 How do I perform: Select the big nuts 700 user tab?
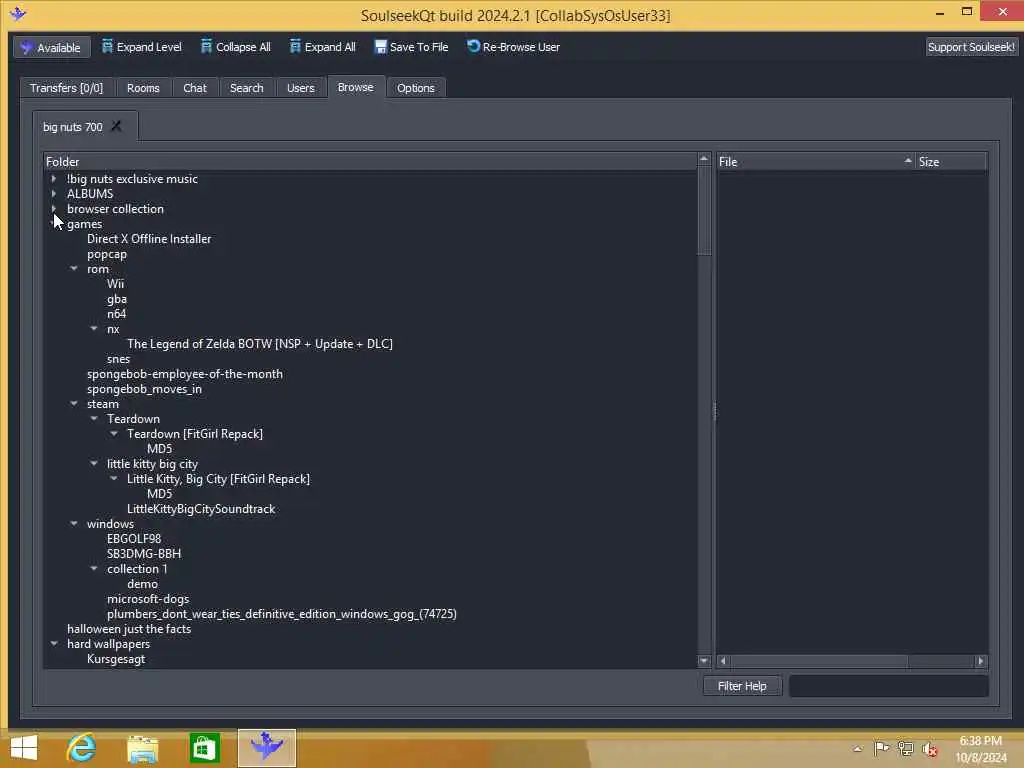72,127
